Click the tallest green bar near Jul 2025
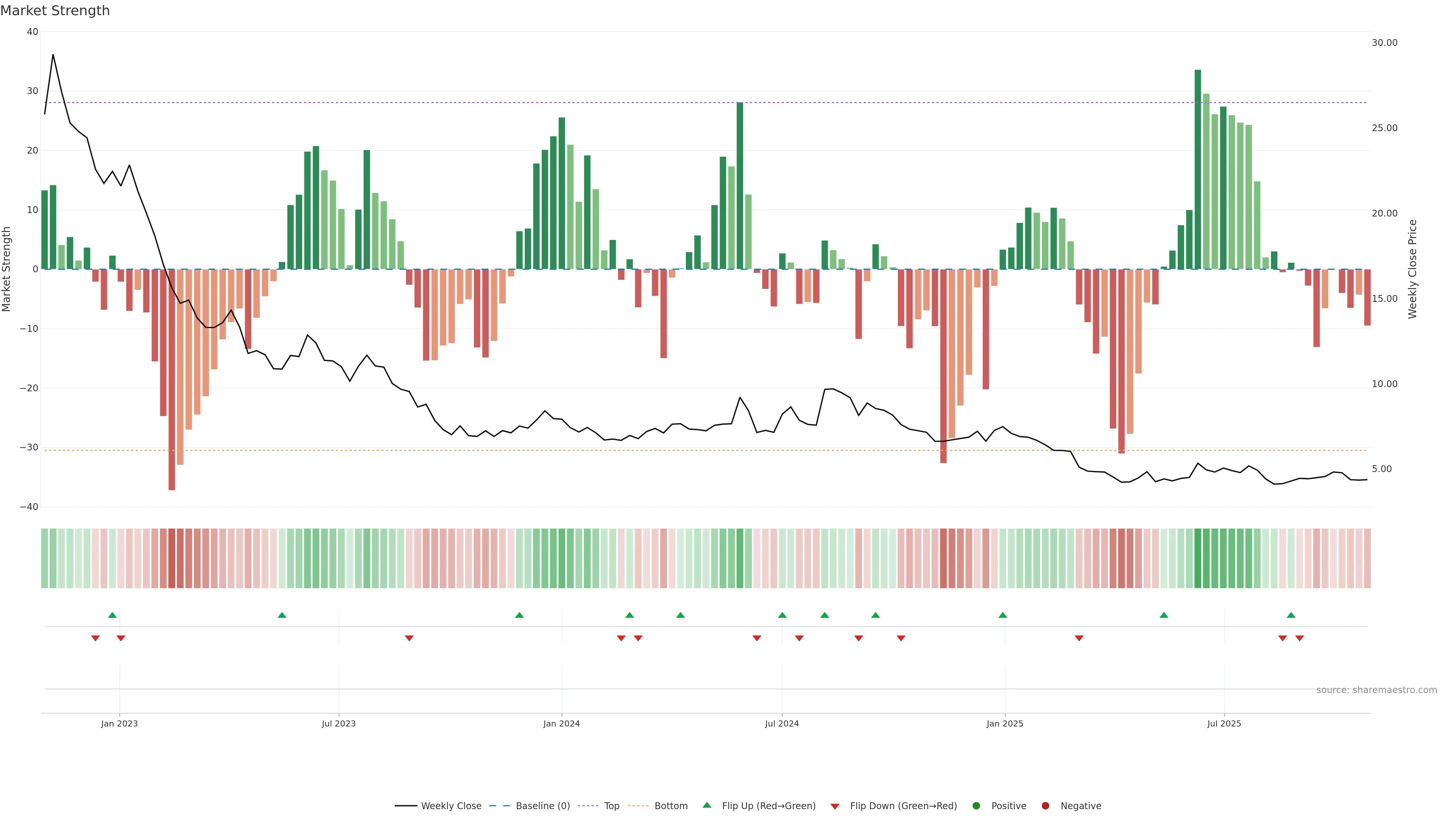This screenshot has width=1456, height=819. 1198,169
